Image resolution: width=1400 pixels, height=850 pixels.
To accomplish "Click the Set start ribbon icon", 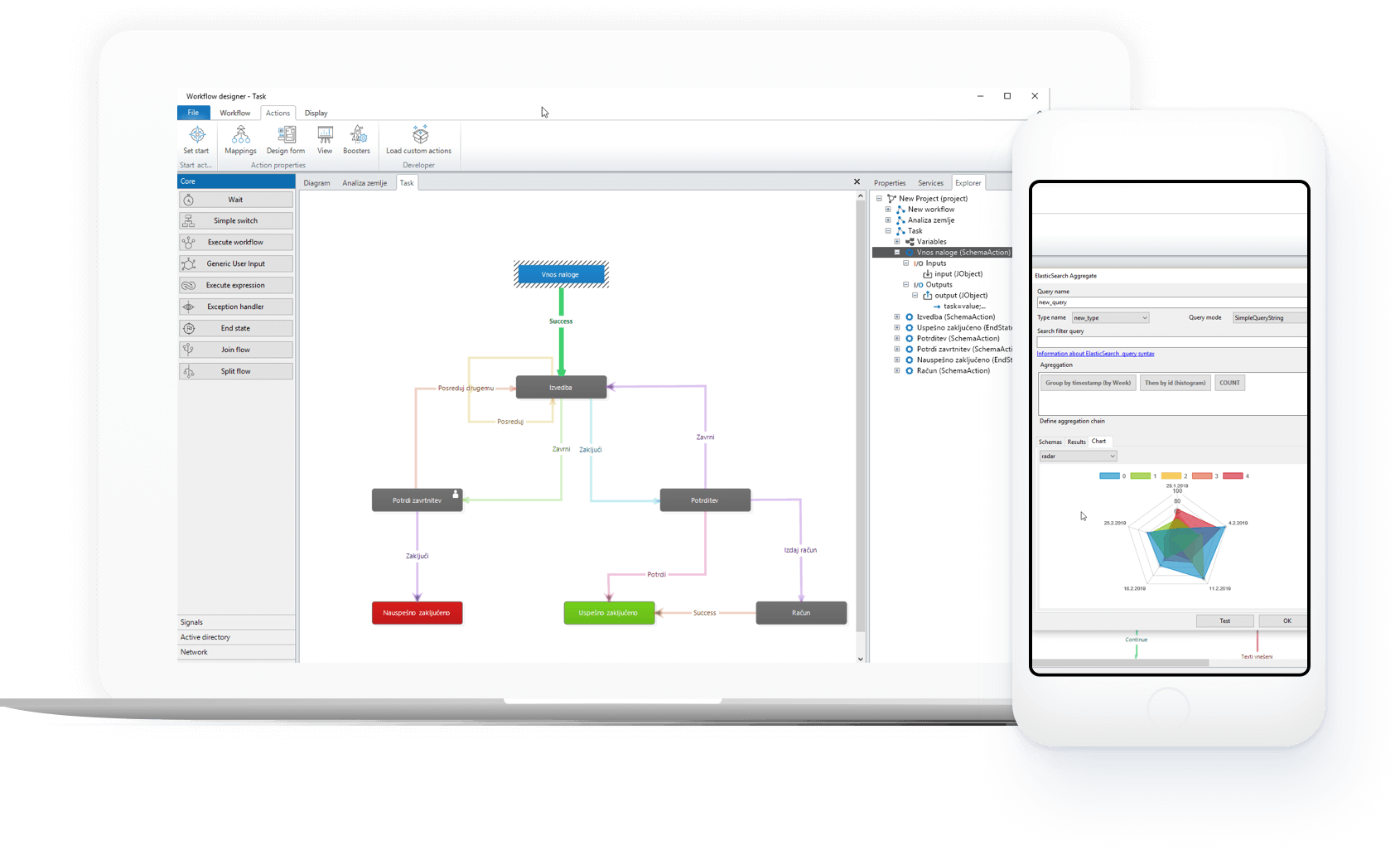I will pyautogui.click(x=197, y=135).
